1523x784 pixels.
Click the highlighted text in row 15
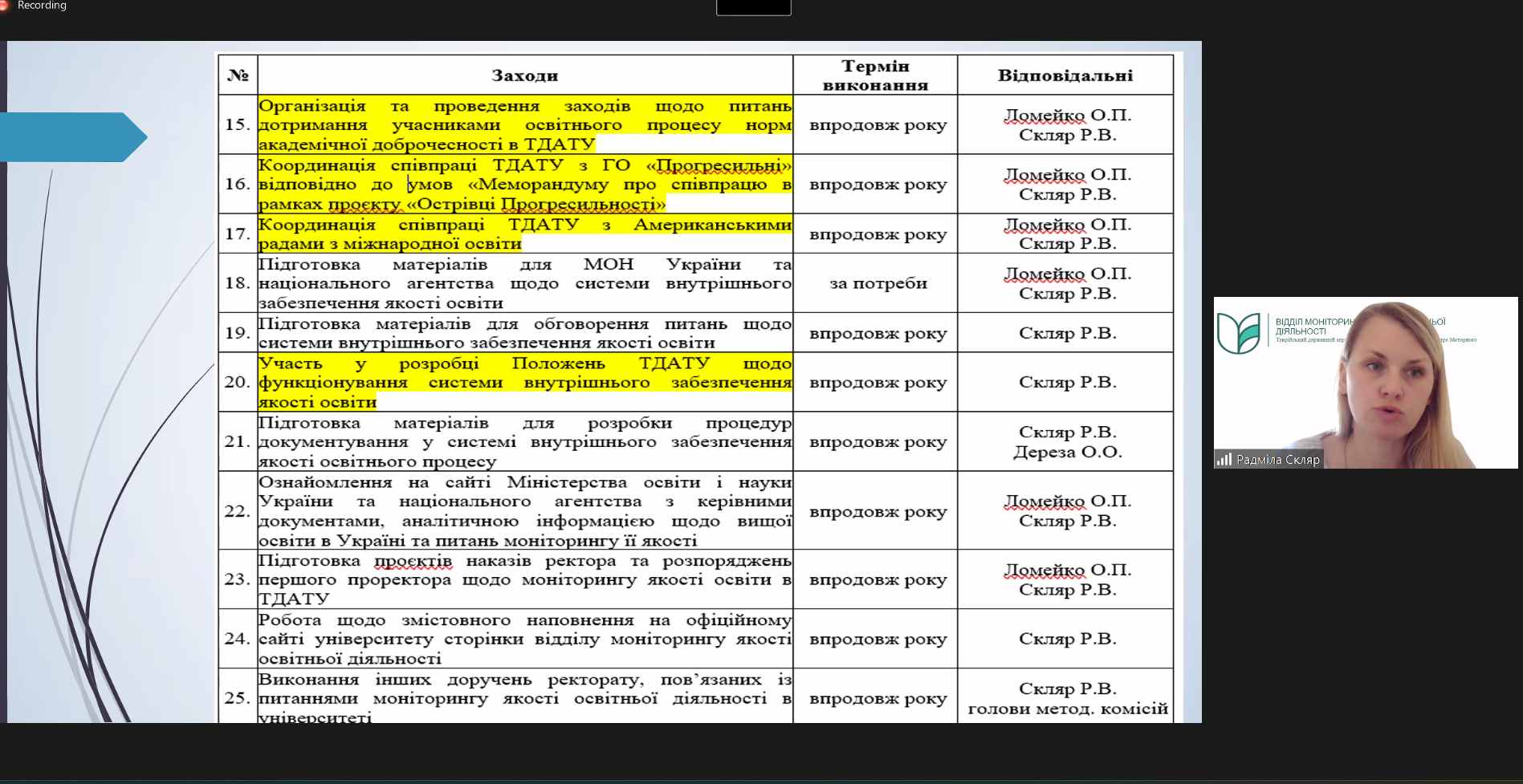pyautogui.click(x=524, y=125)
